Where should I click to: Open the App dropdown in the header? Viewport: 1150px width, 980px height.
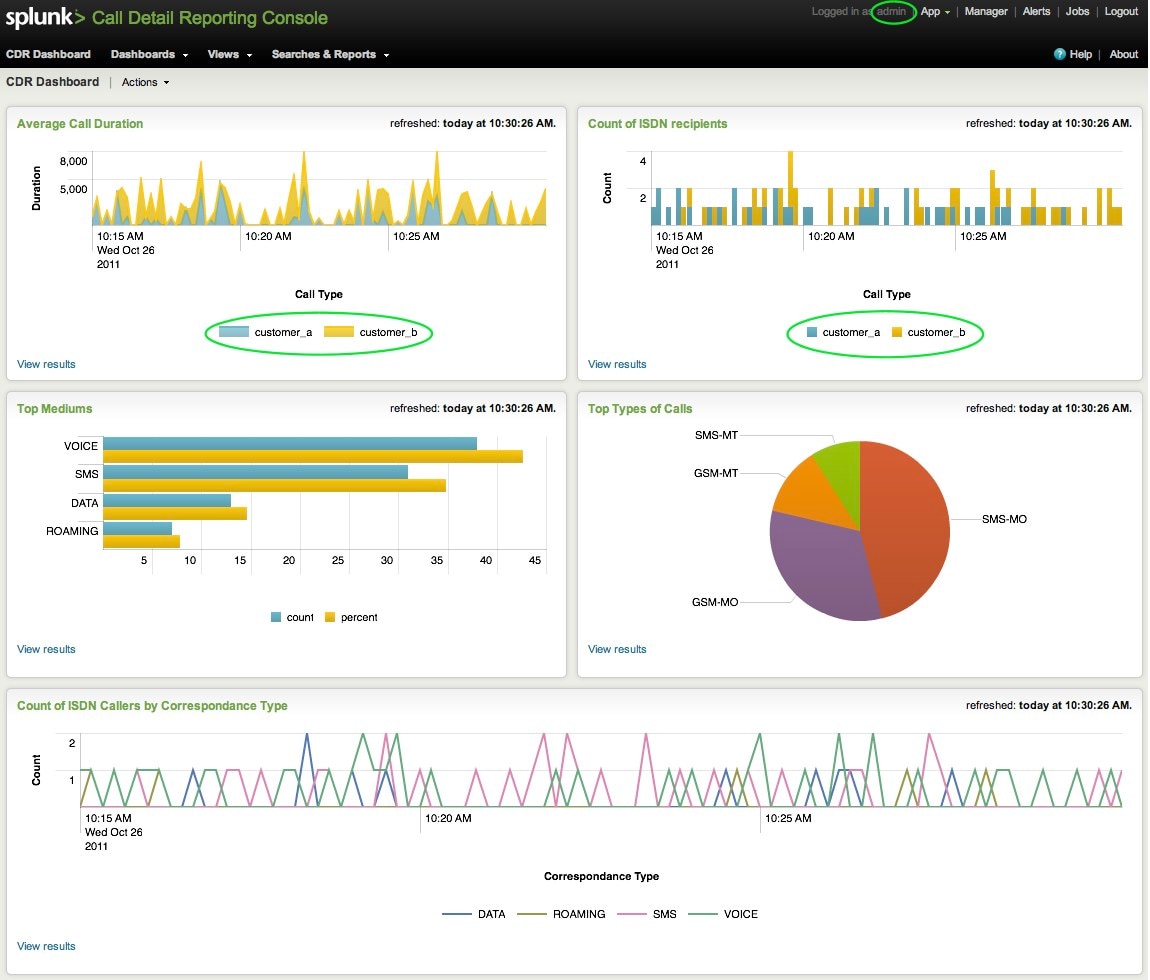[x=935, y=12]
